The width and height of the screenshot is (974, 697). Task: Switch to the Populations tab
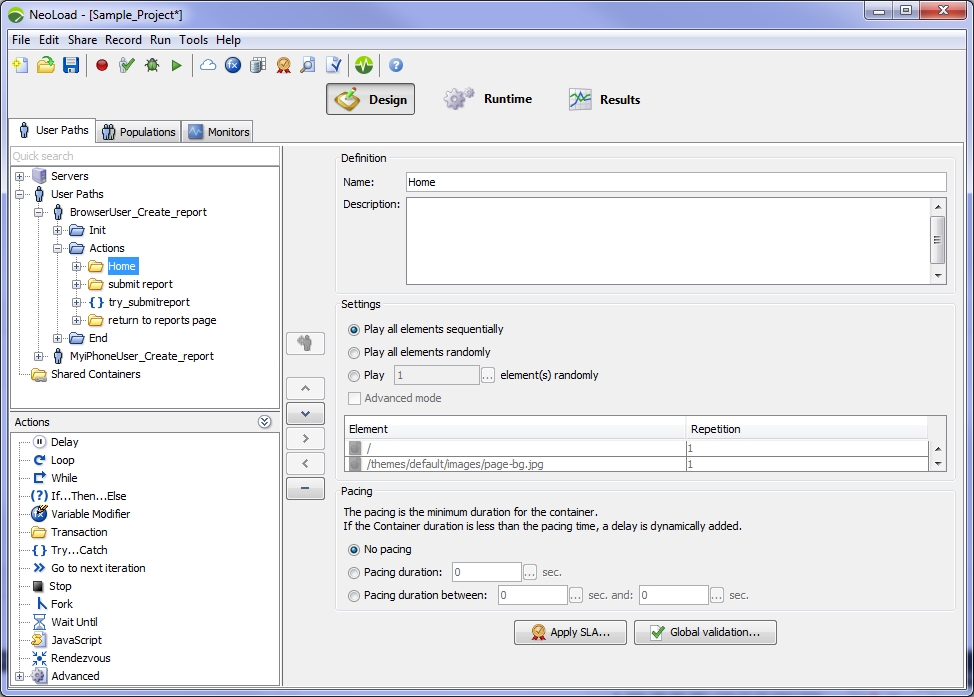point(138,132)
